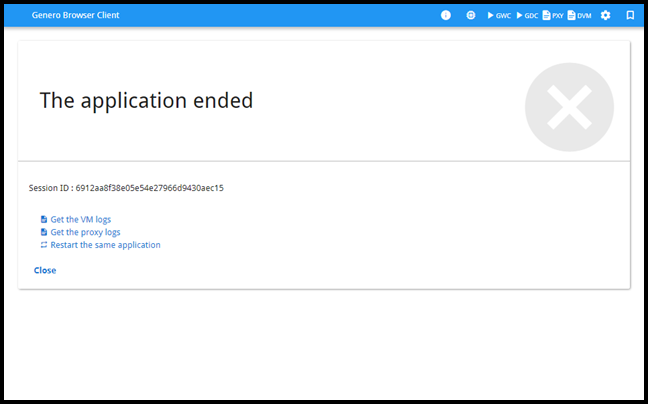Image resolution: width=648 pixels, height=404 pixels.
Task: Click the large X ended-status icon
Action: click(569, 108)
